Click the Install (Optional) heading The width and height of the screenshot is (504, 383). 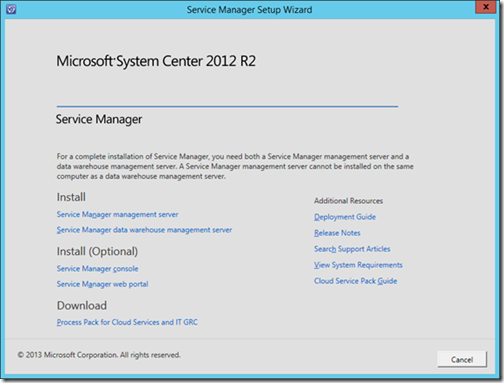(97, 251)
